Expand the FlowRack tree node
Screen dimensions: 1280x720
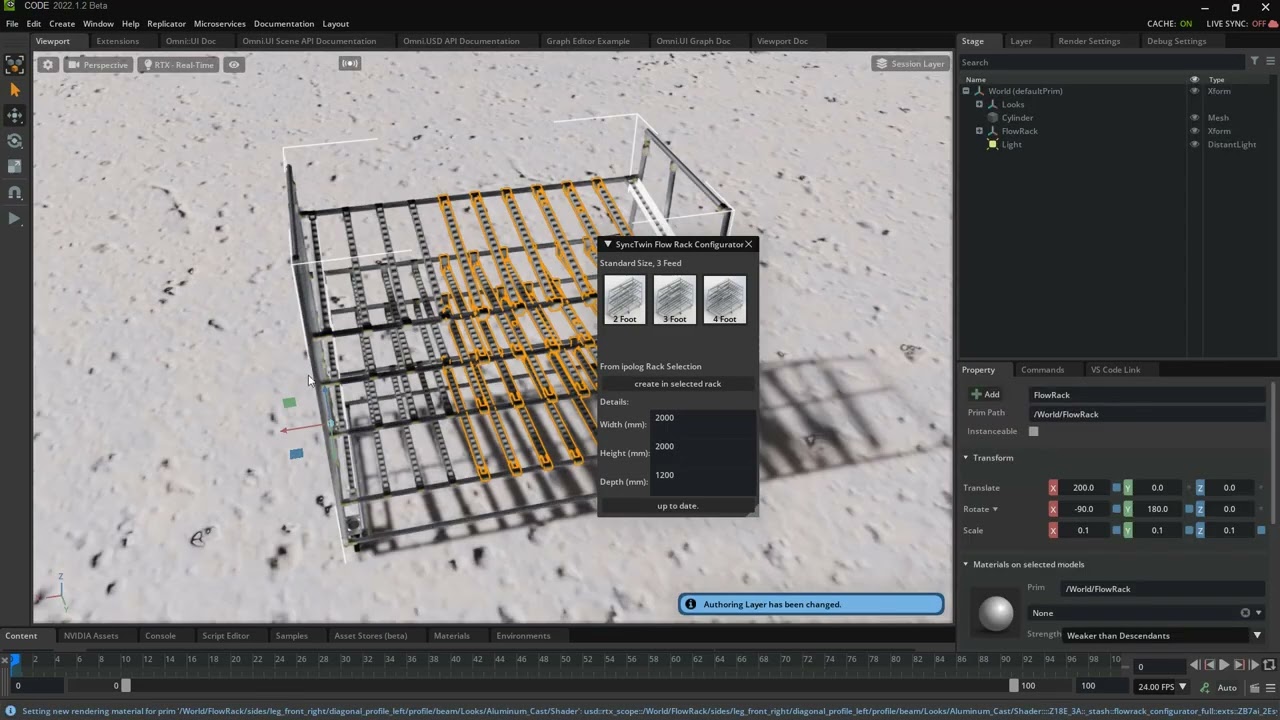coord(979,131)
